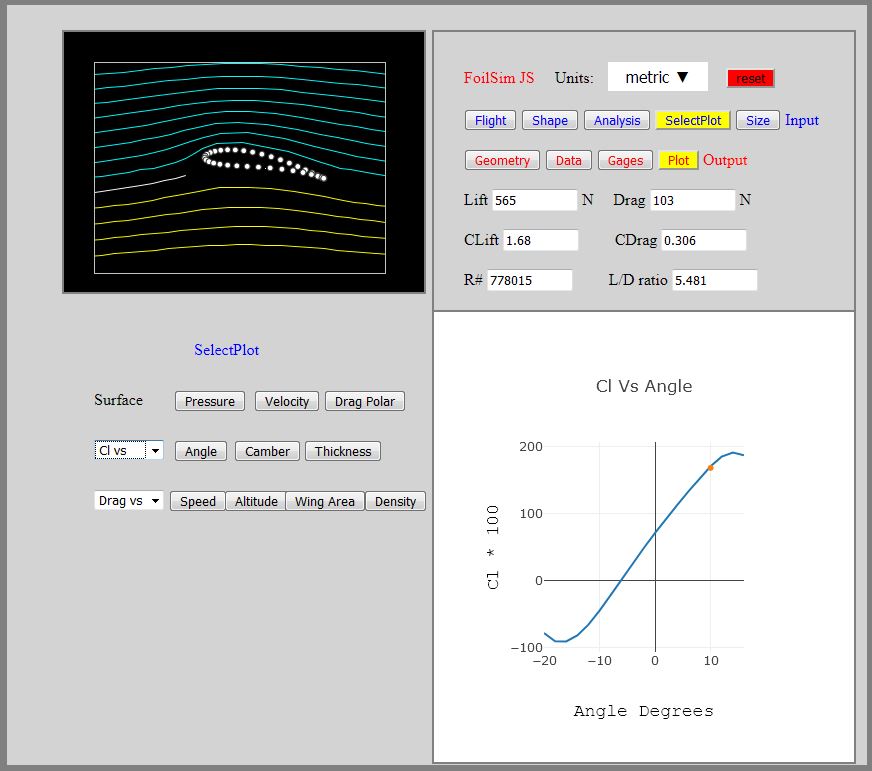Open the Shape input panel
872x771 pixels.
pyautogui.click(x=549, y=120)
